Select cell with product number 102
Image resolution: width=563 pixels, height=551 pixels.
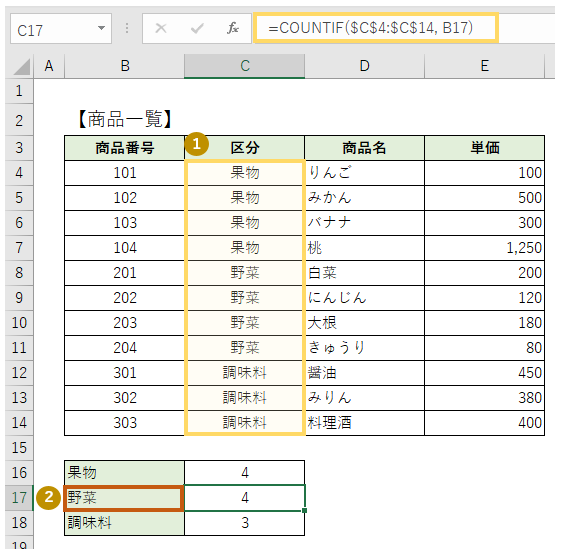(125, 198)
